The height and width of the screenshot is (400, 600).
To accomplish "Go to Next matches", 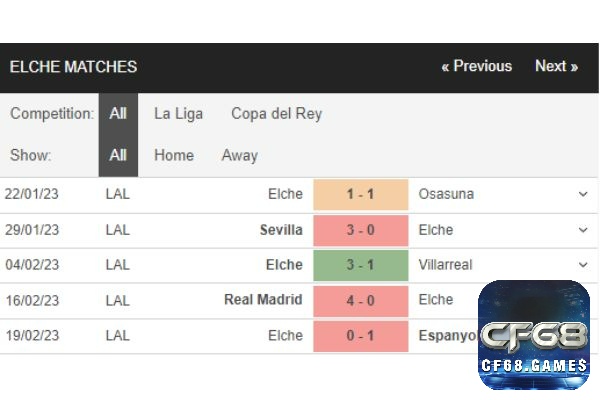I will click(556, 66).
